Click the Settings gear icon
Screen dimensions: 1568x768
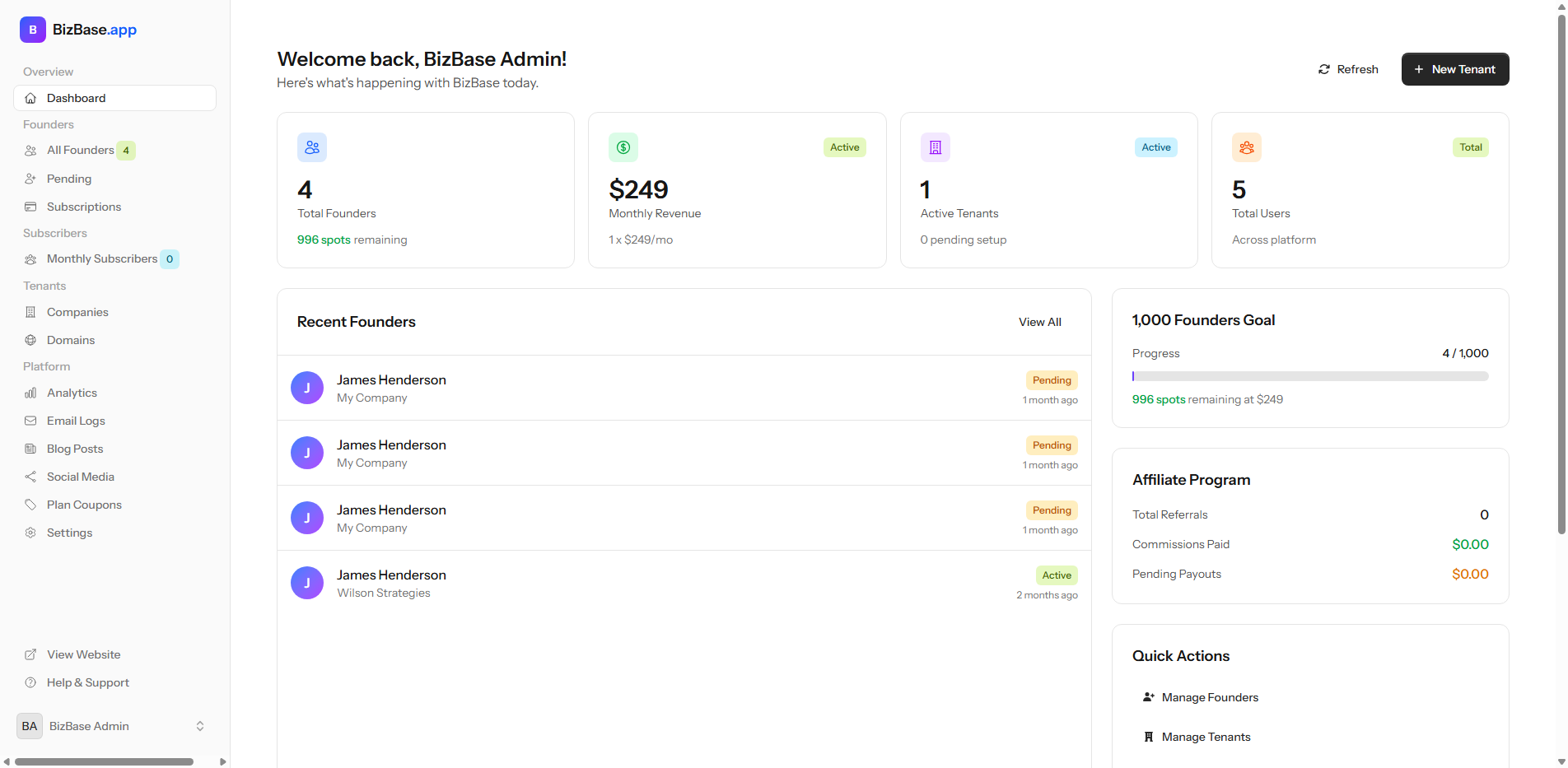click(x=30, y=533)
